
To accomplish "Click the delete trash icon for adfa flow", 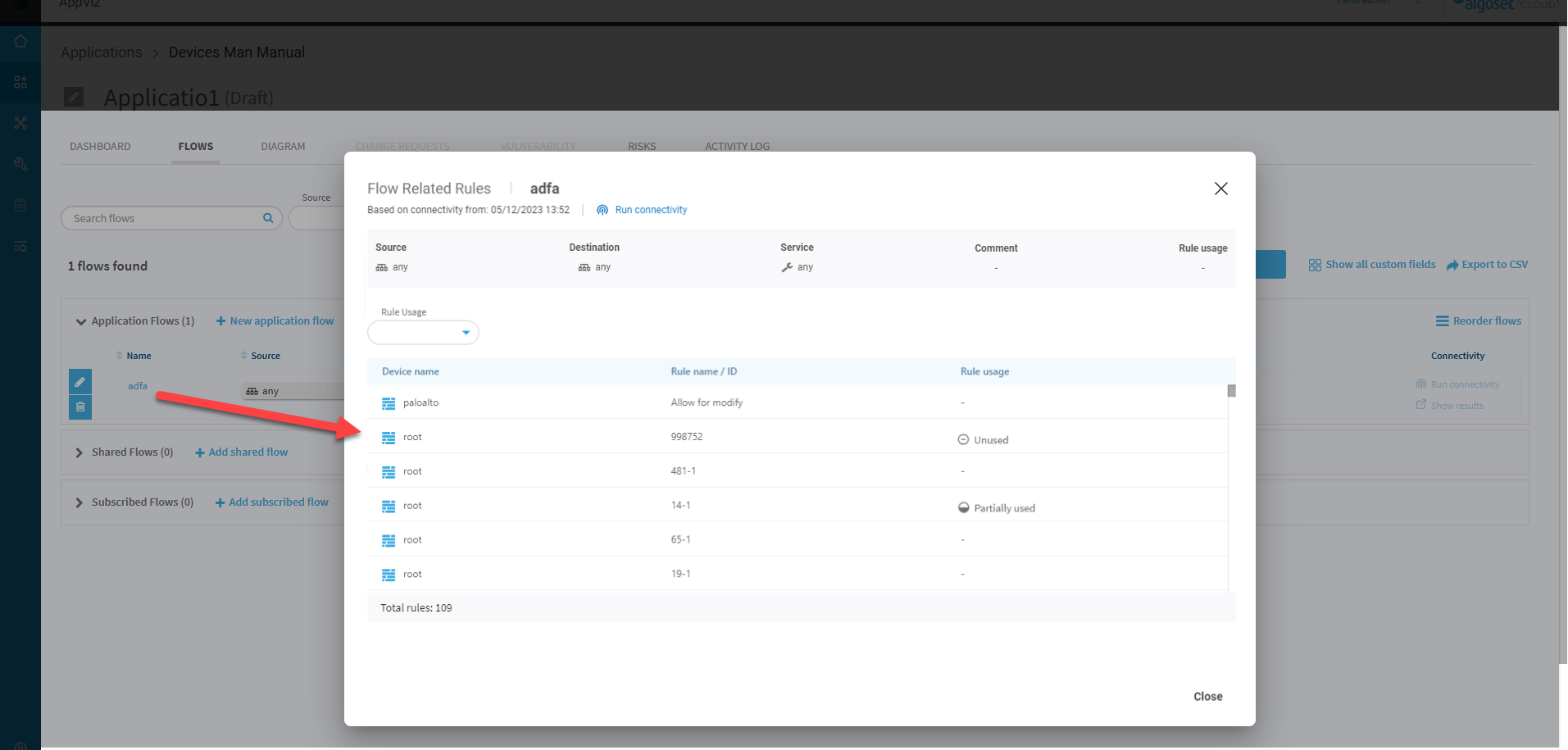I will coord(80,407).
